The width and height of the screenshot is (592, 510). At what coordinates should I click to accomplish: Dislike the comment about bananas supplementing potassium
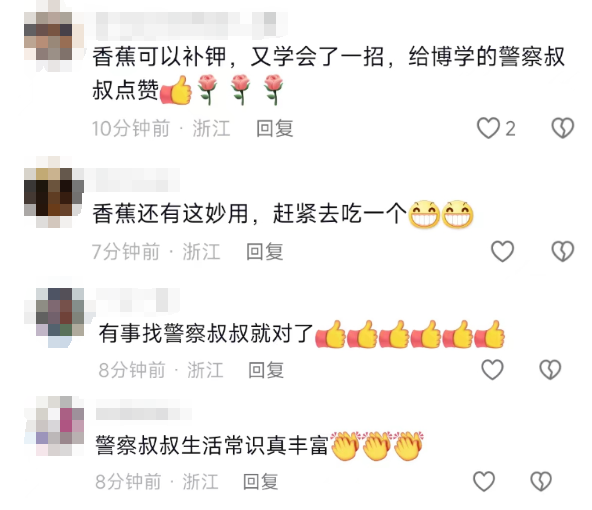(x=563, y=128)
